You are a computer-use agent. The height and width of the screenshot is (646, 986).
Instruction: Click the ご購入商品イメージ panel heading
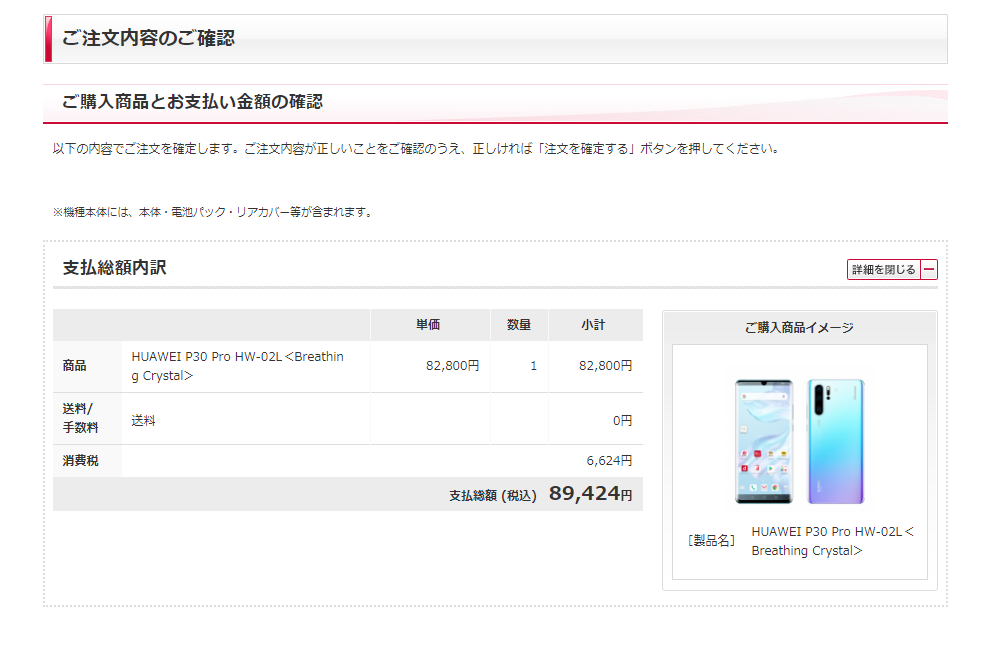point(799,328)
